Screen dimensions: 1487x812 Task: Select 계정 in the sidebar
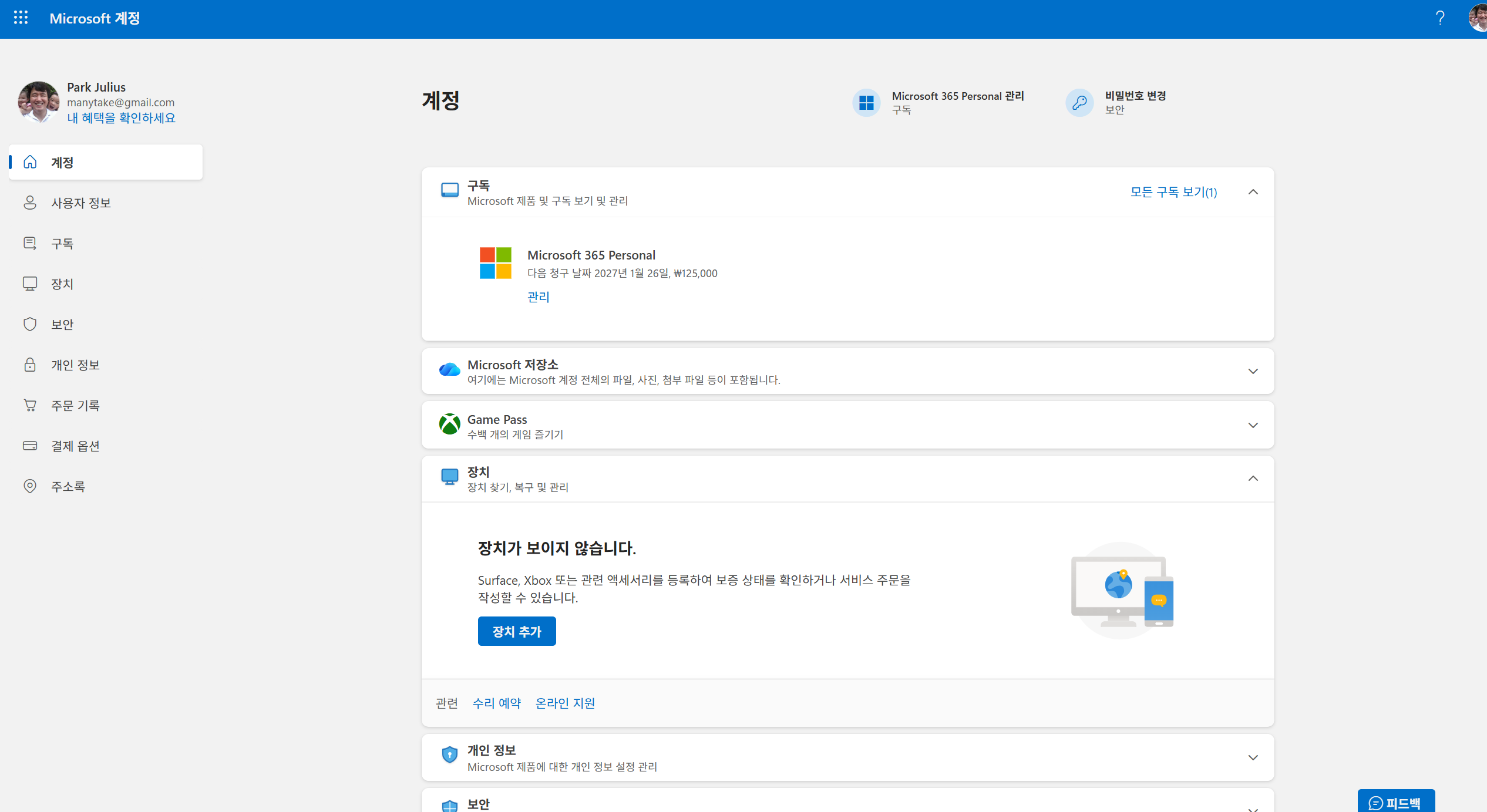(106, 162)
